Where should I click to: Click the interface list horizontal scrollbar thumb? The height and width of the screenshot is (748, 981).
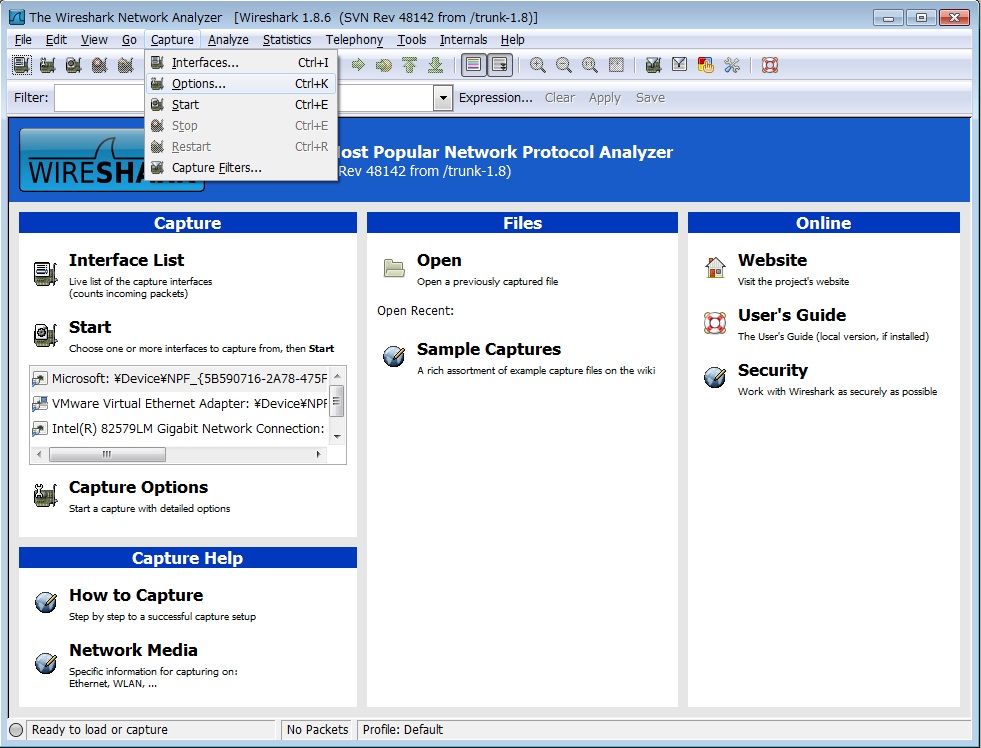click(x=107, y=455)
